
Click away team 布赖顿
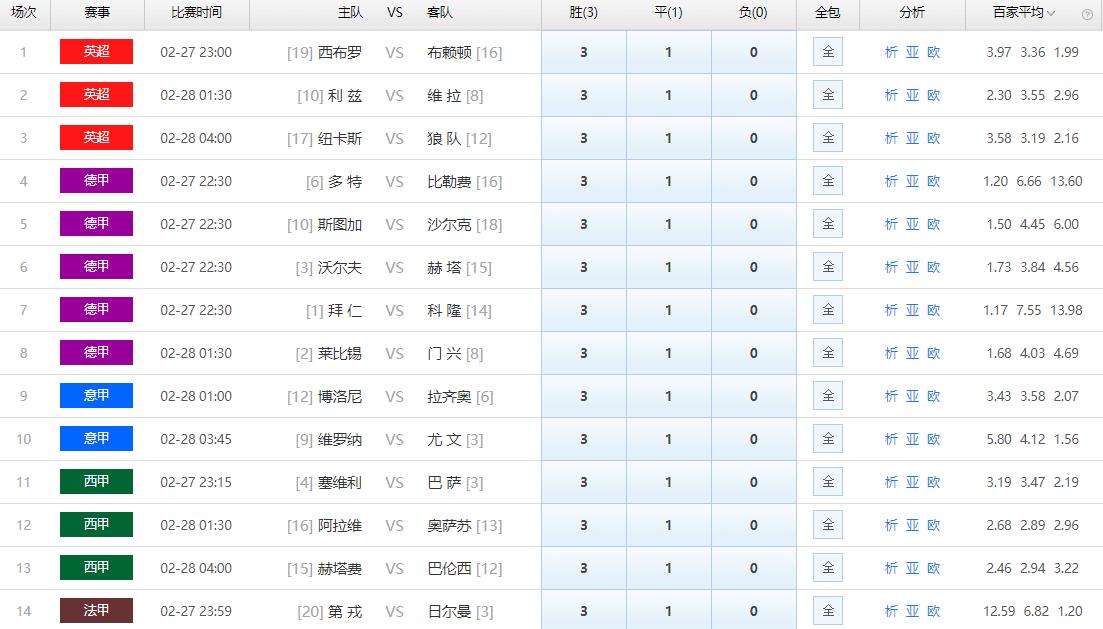click(x=450, y=52)
